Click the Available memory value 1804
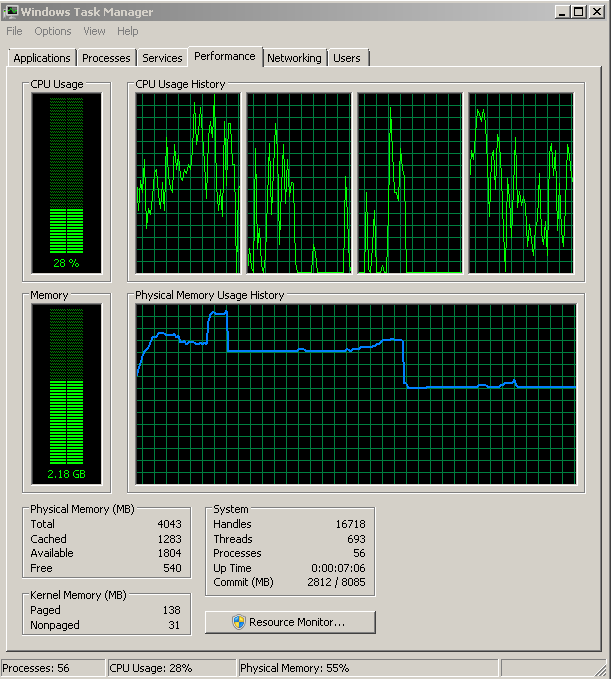611x679 pixels. (169, 553)
